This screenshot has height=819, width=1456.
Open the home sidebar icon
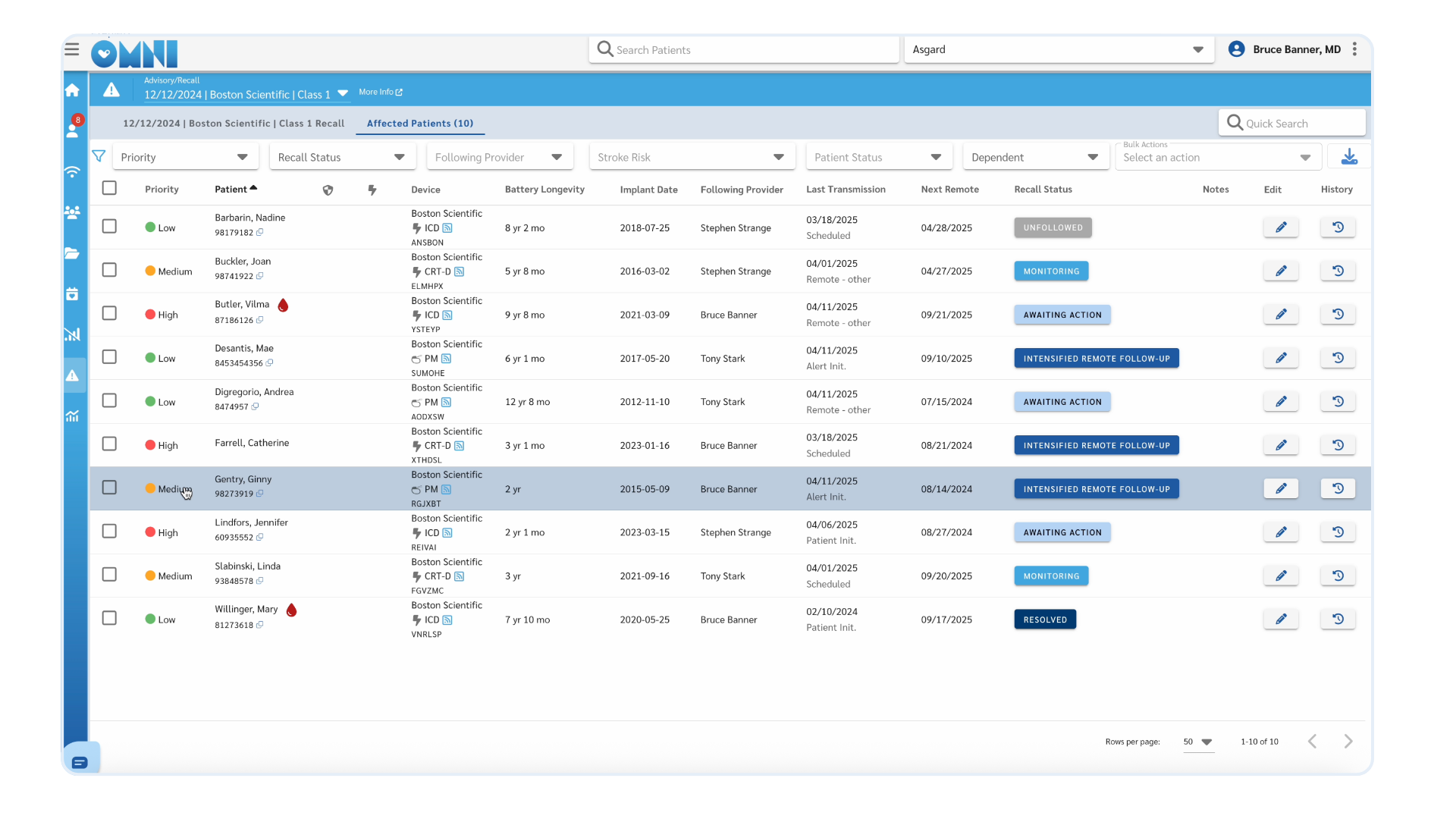73,90
